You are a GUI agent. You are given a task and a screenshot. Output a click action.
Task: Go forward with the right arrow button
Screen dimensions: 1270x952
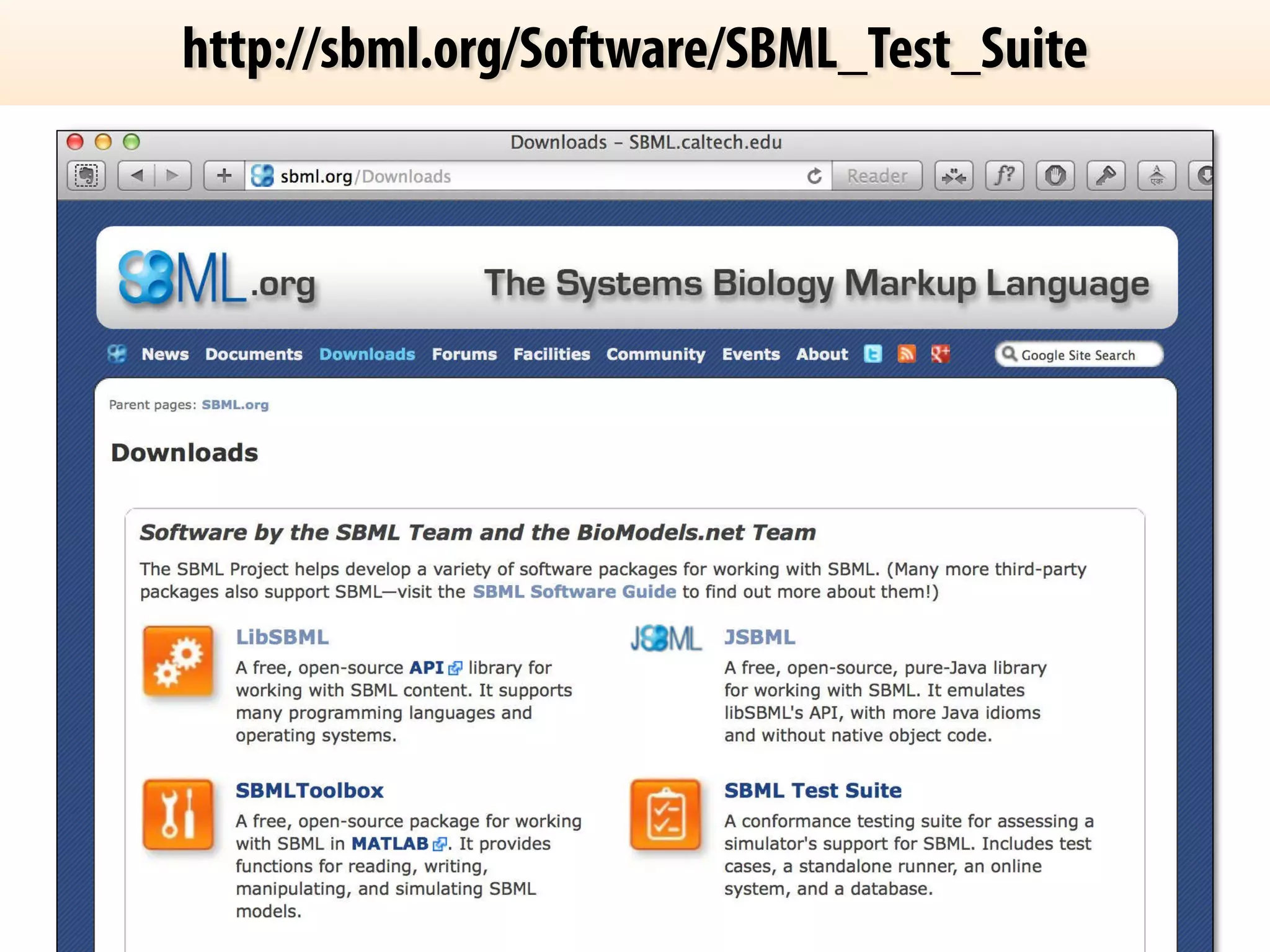point(173,176)
